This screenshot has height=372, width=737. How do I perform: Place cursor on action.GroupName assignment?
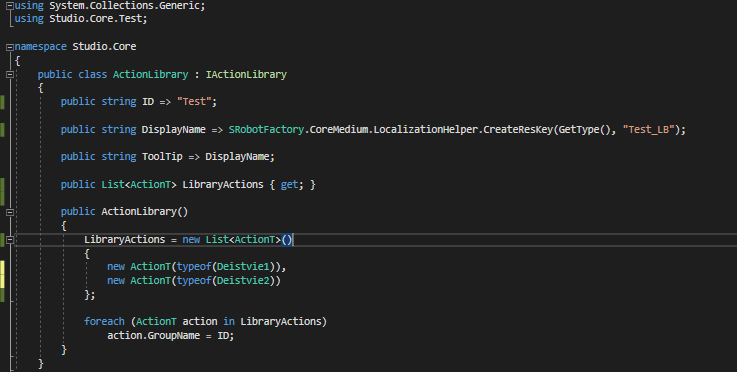point(170,336)
